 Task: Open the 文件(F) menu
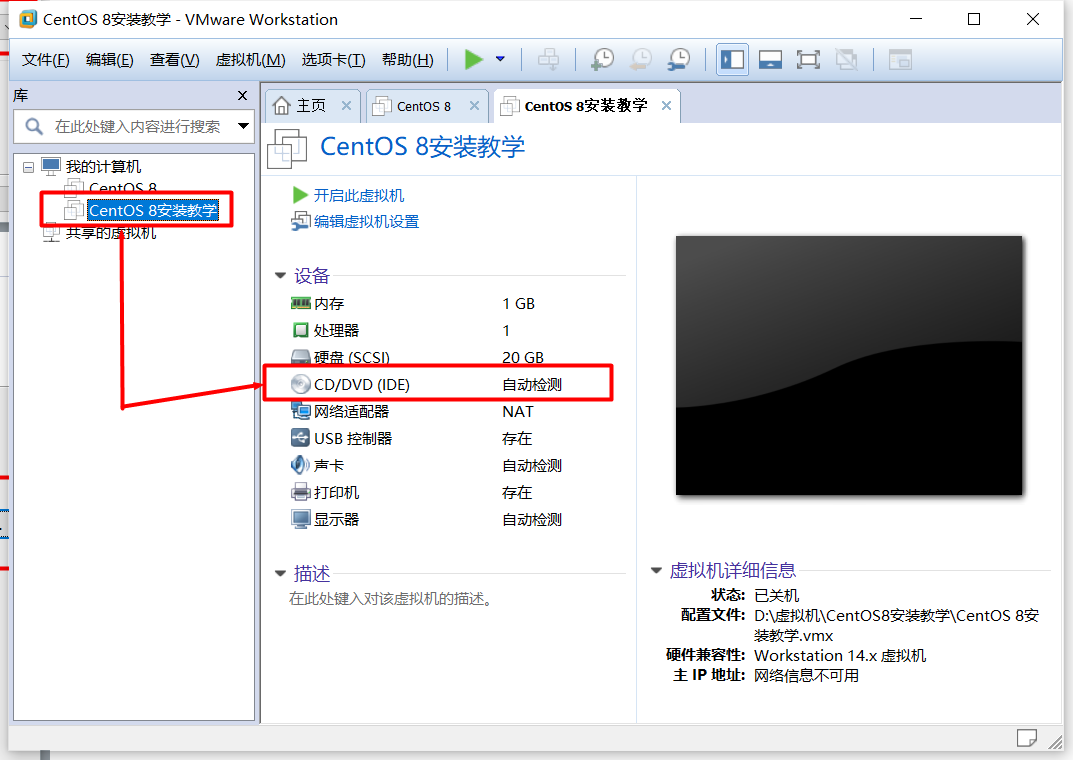46,60
